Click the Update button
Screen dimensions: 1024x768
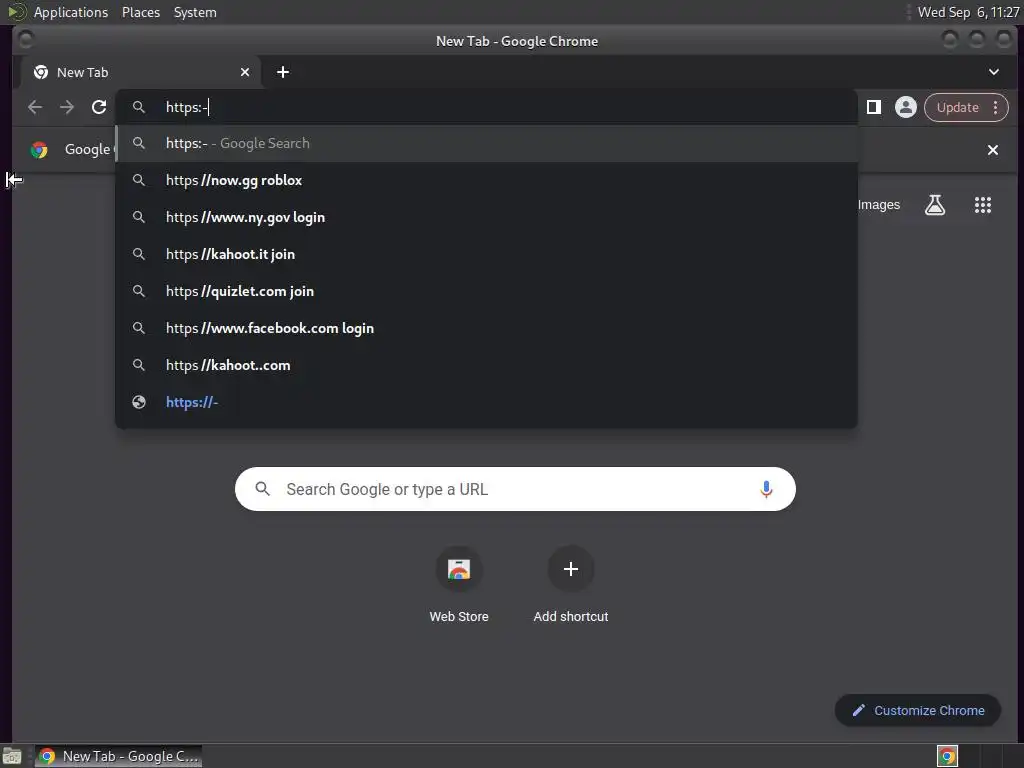tap(957, 107)
